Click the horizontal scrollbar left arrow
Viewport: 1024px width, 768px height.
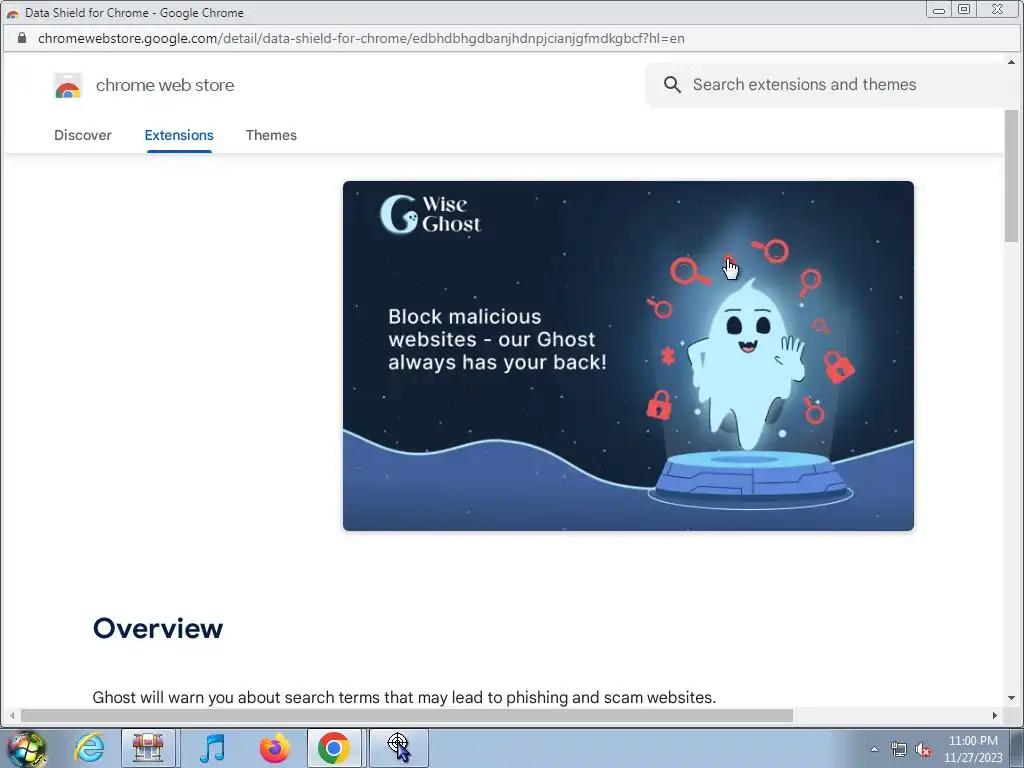tap(12, 716)
